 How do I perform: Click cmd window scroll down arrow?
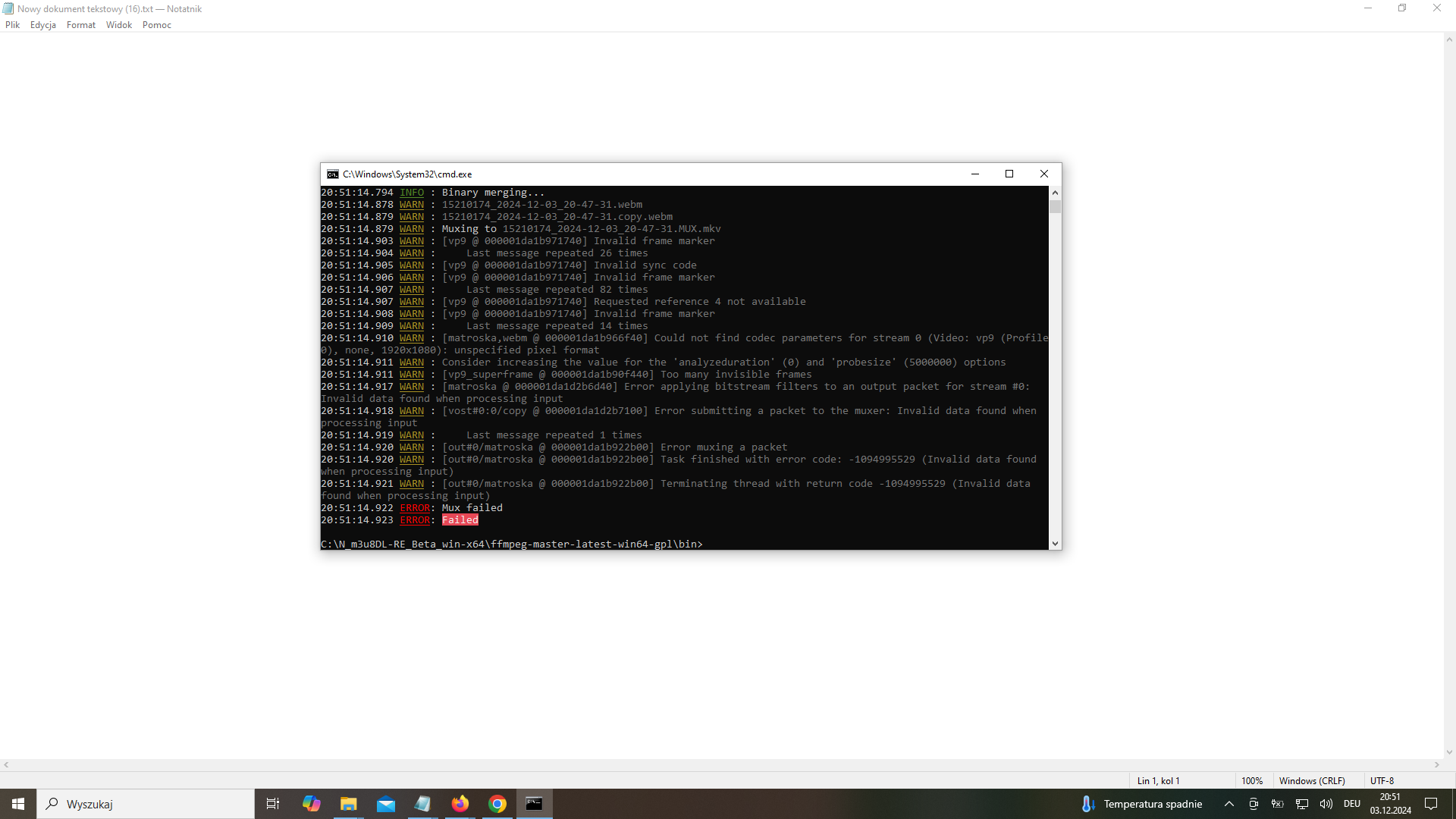[1055, 544]
